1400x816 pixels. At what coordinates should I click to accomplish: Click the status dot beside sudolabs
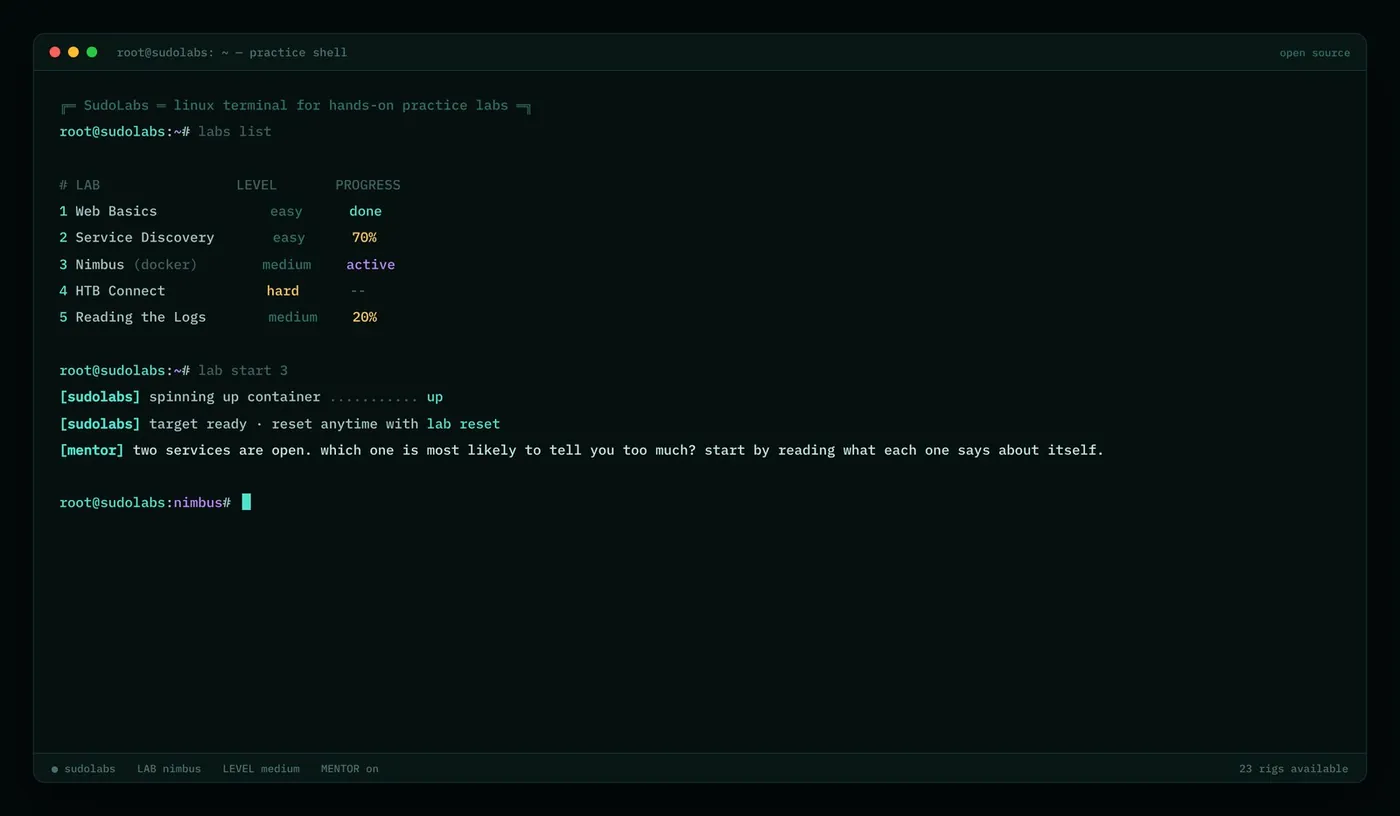(x=54, y=769)
